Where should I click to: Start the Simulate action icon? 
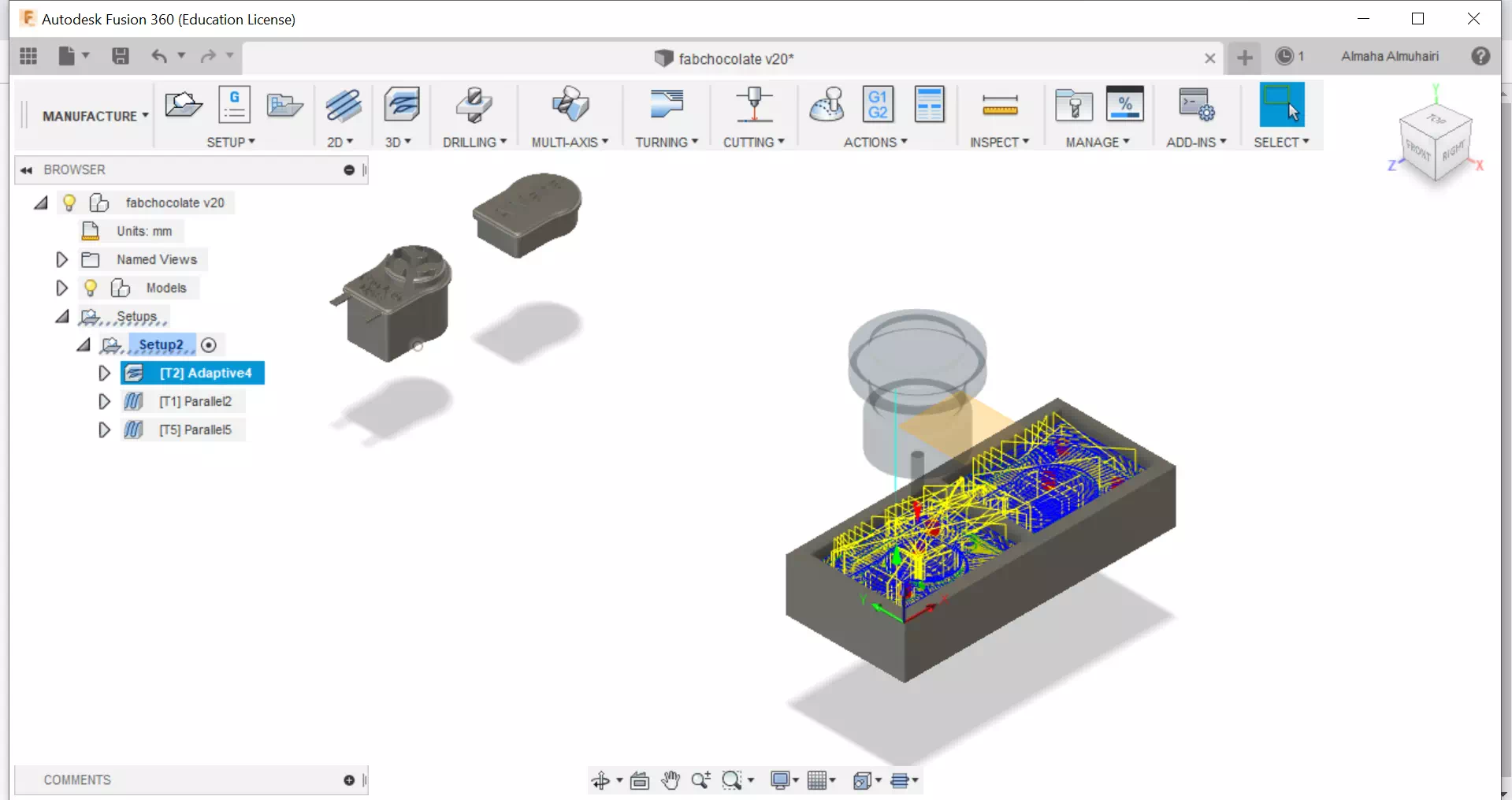point(827,105)
